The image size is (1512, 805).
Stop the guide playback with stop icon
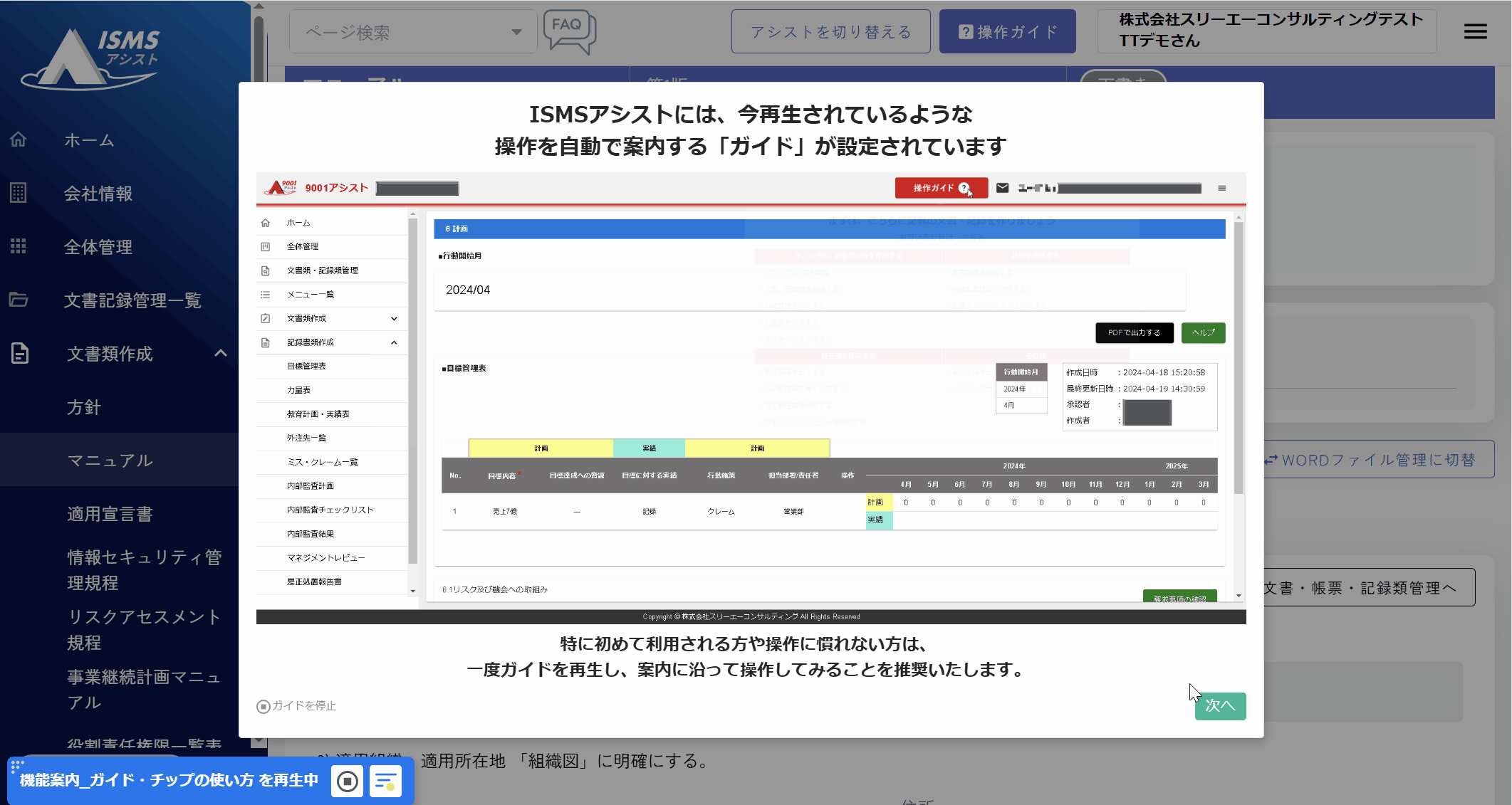point(348,781)
